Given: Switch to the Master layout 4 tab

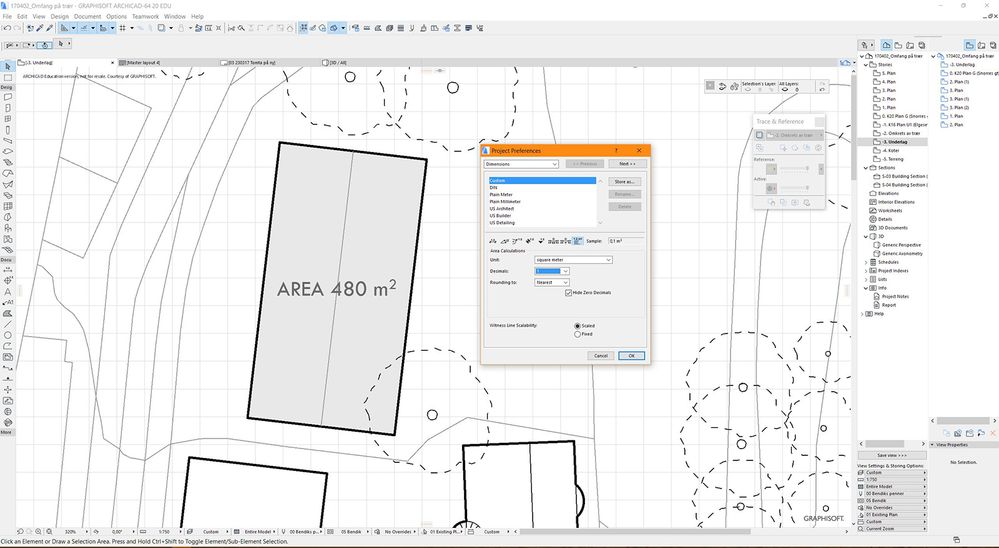Looking at the screenshot, I should 142,62.
